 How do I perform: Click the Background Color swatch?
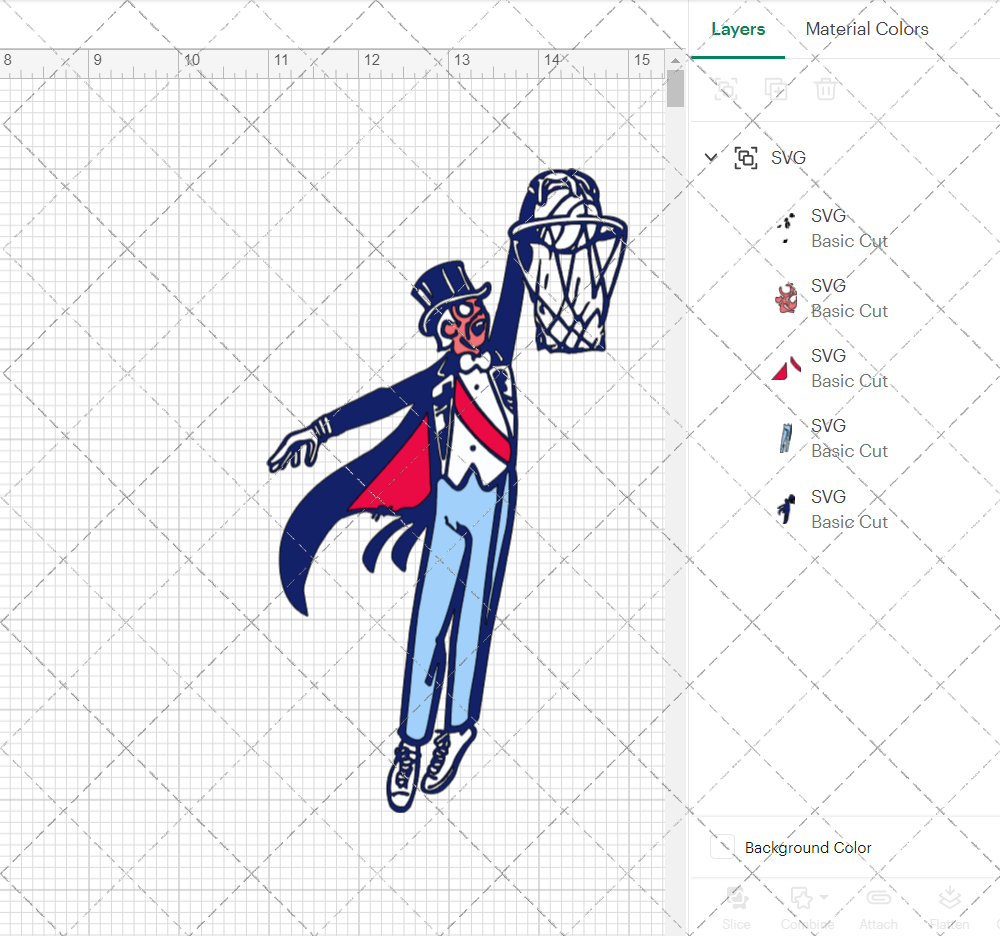pyautogui.click(x=722, y=847)
